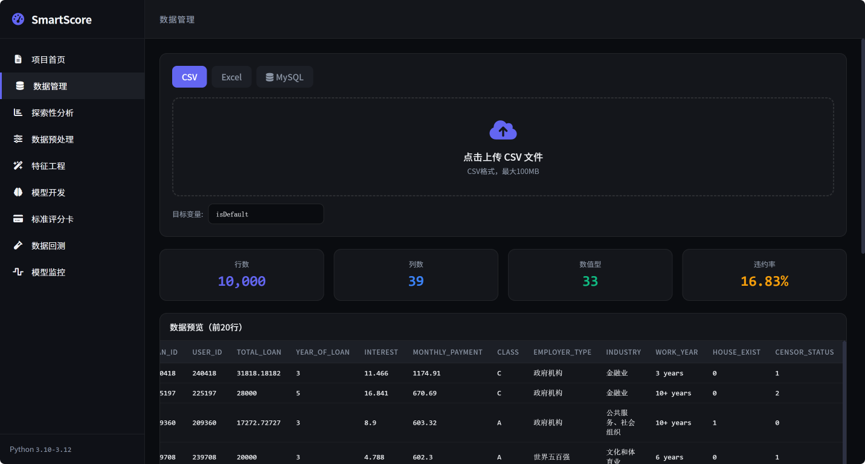Click the CENSOR_STATUS column header
The height and width of the screenshot is (464, 865).
(x=804, y=352)
